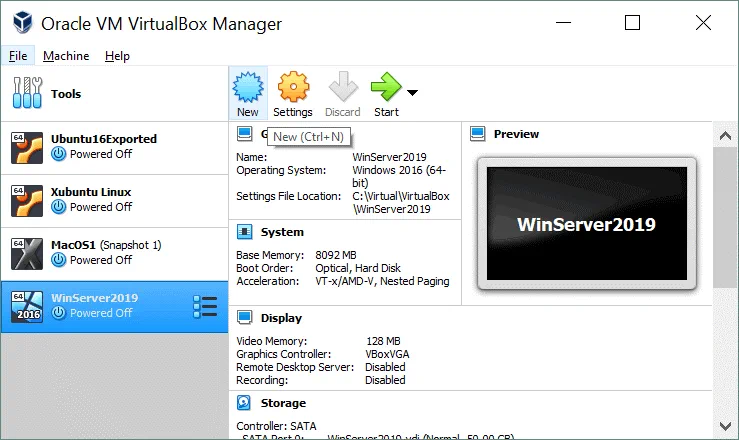Expand the Start button dropdown arrow
Image resolution: width=739 pixels, height=440 pixels.
tap(412, 93)
